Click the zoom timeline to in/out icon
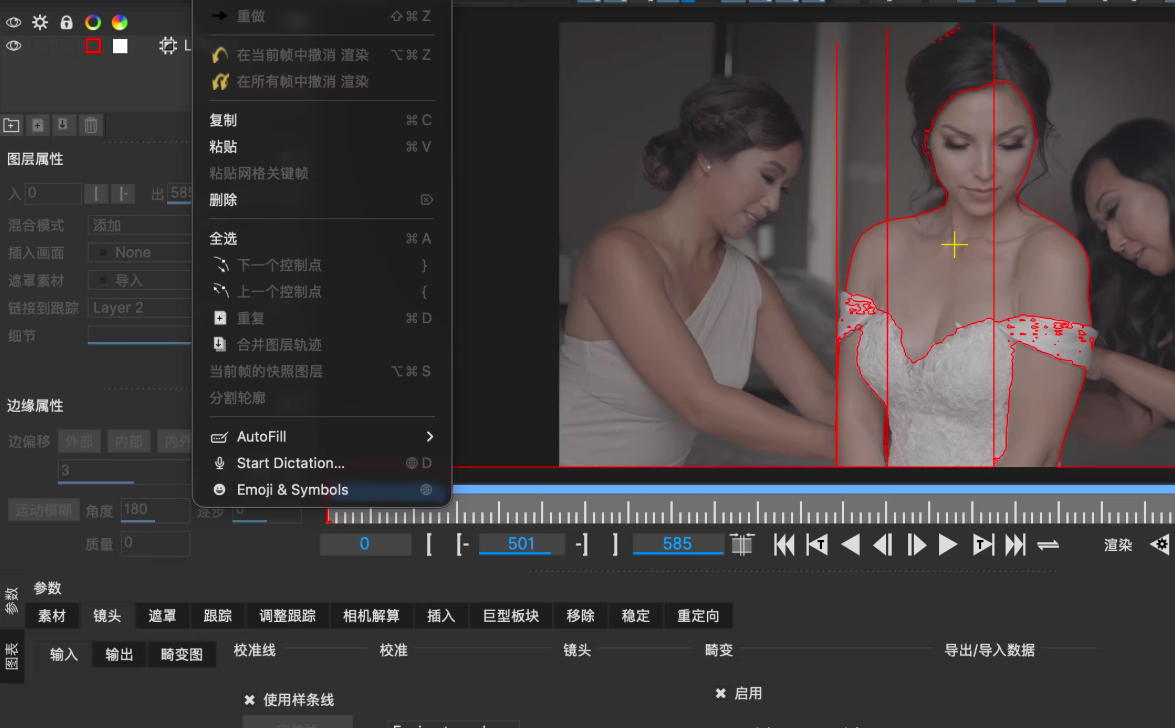The image size is (1175, 728). point(742,545)
